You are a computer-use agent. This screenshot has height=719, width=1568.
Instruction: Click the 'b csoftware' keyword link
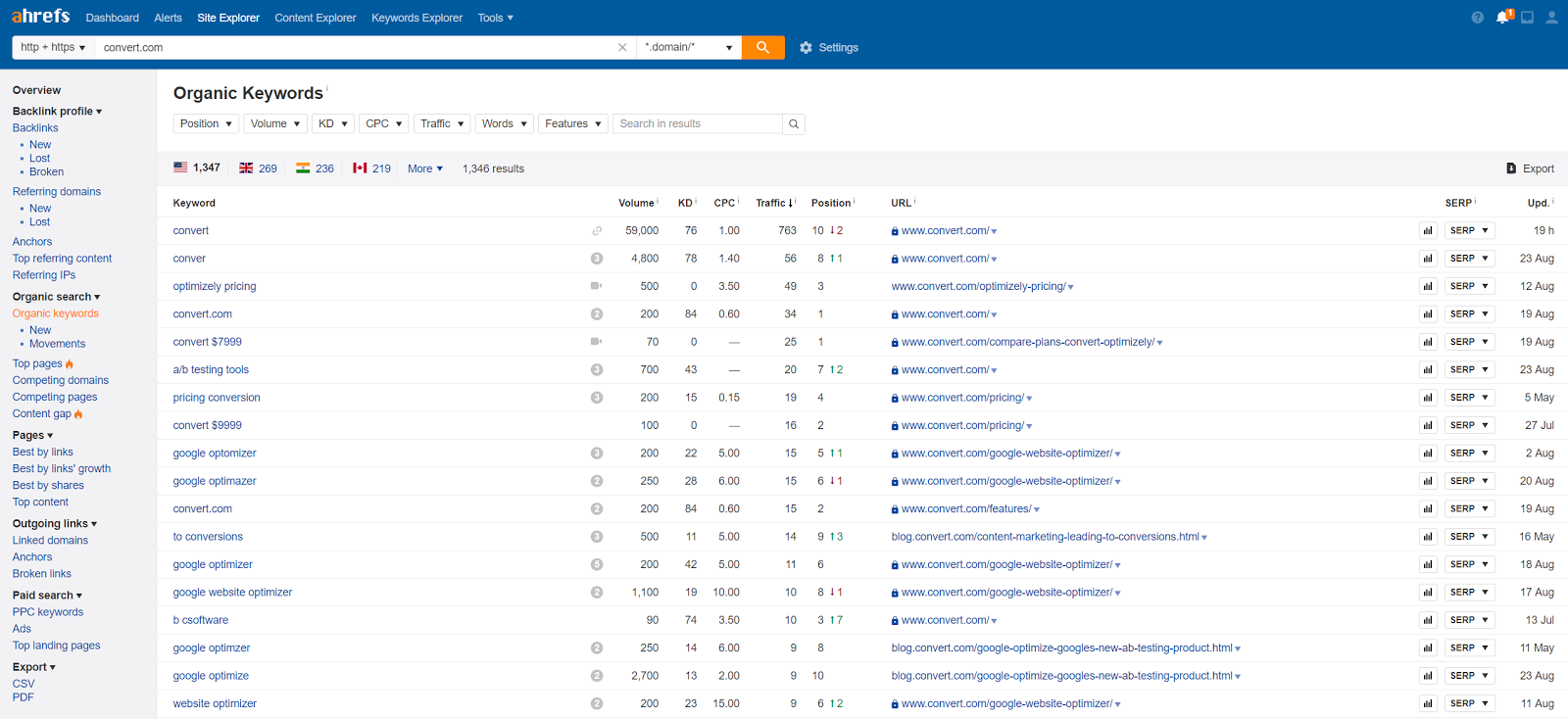click(201, 620)
